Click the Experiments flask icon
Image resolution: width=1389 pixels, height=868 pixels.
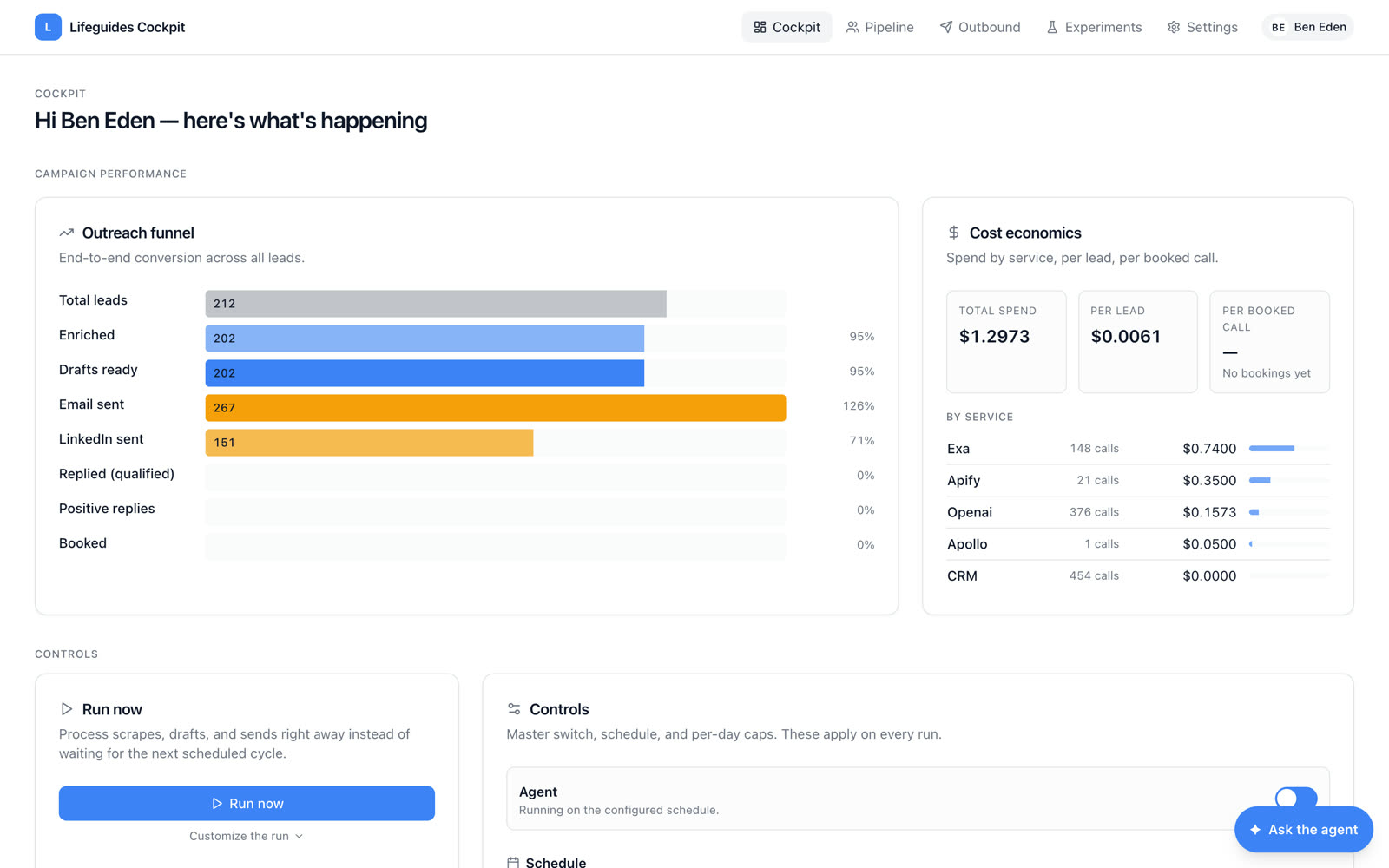1052,27
